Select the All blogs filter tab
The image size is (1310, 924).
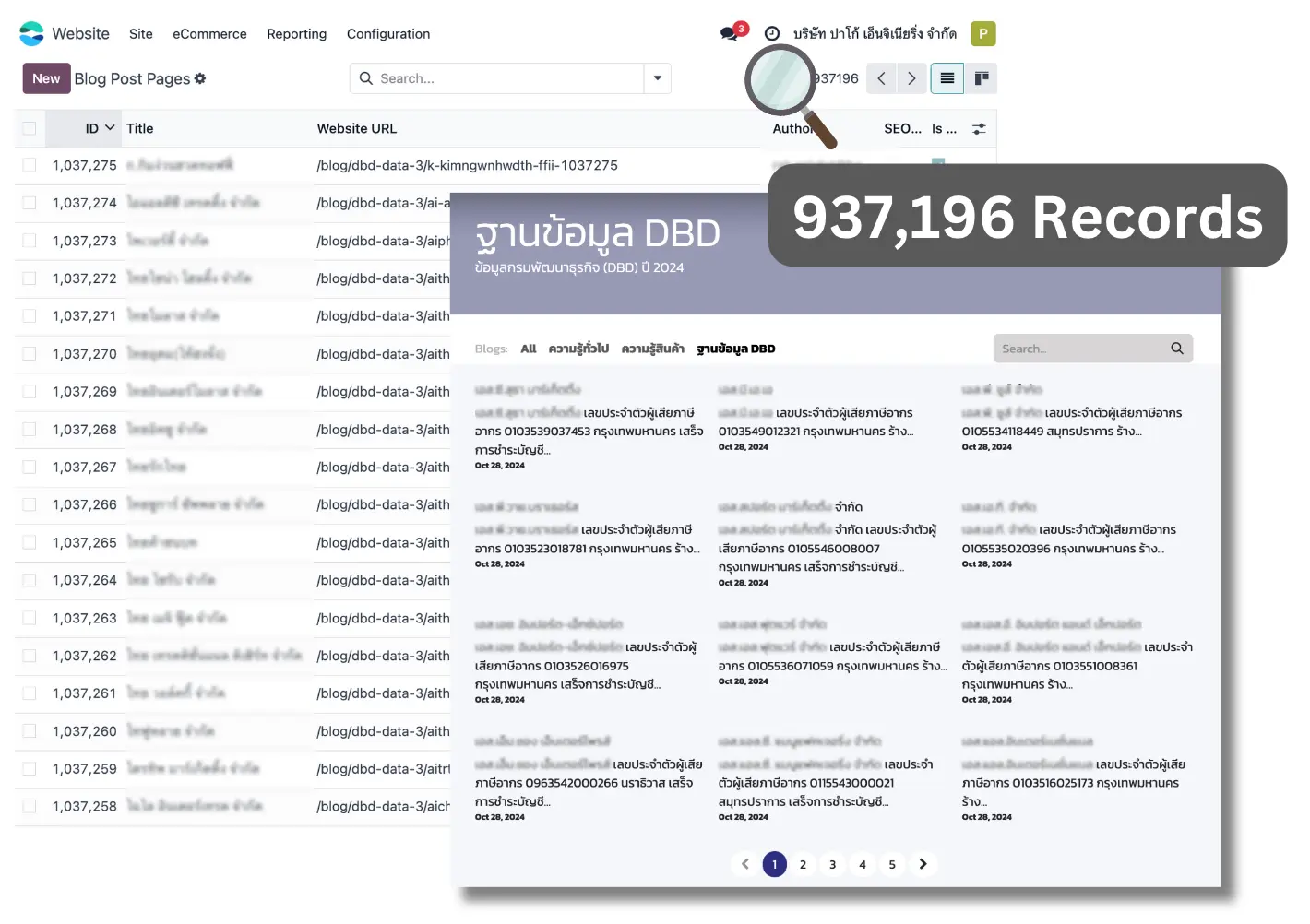coord(529,349)
